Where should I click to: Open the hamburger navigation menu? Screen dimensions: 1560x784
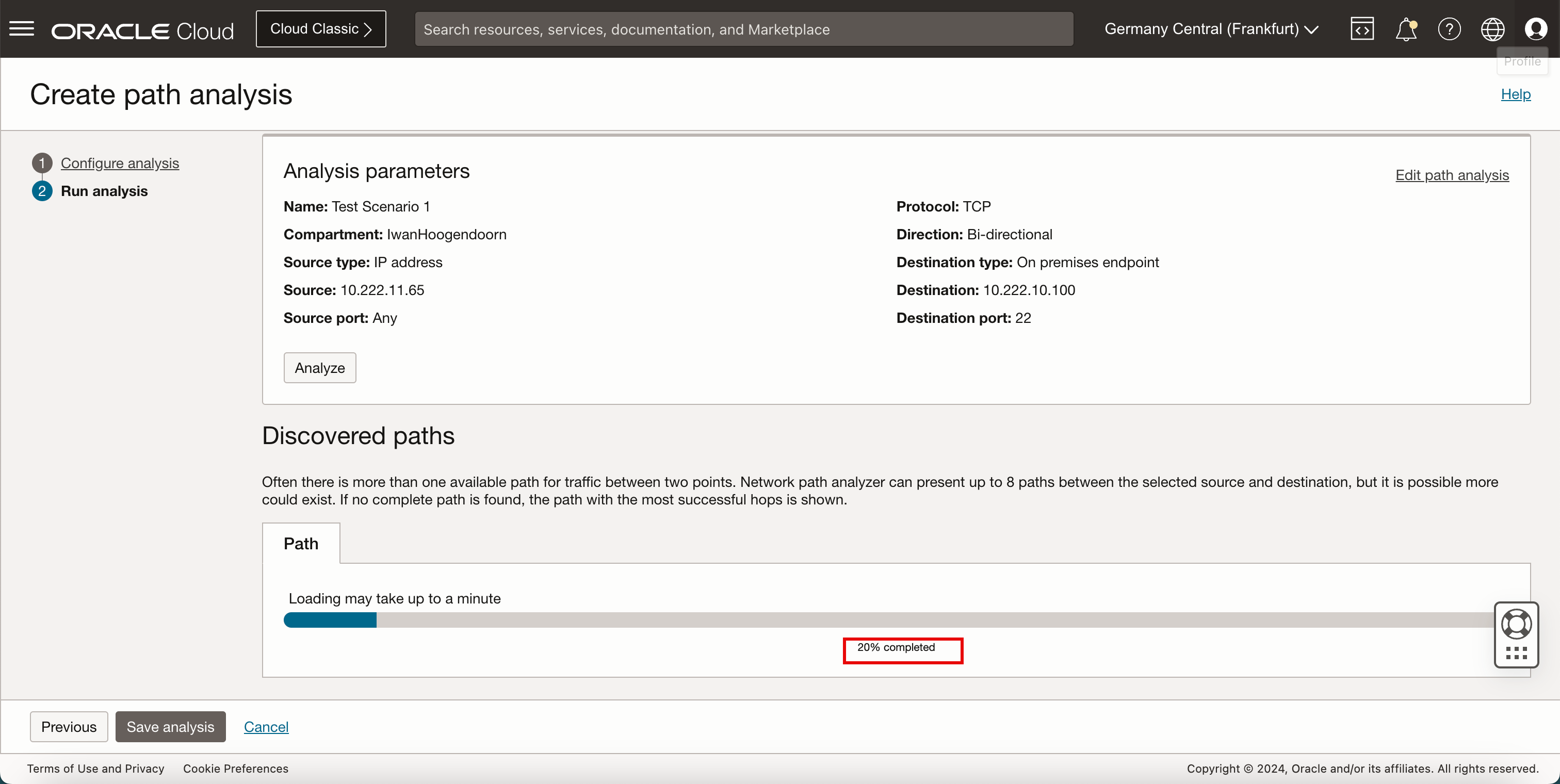coord(22,28)
